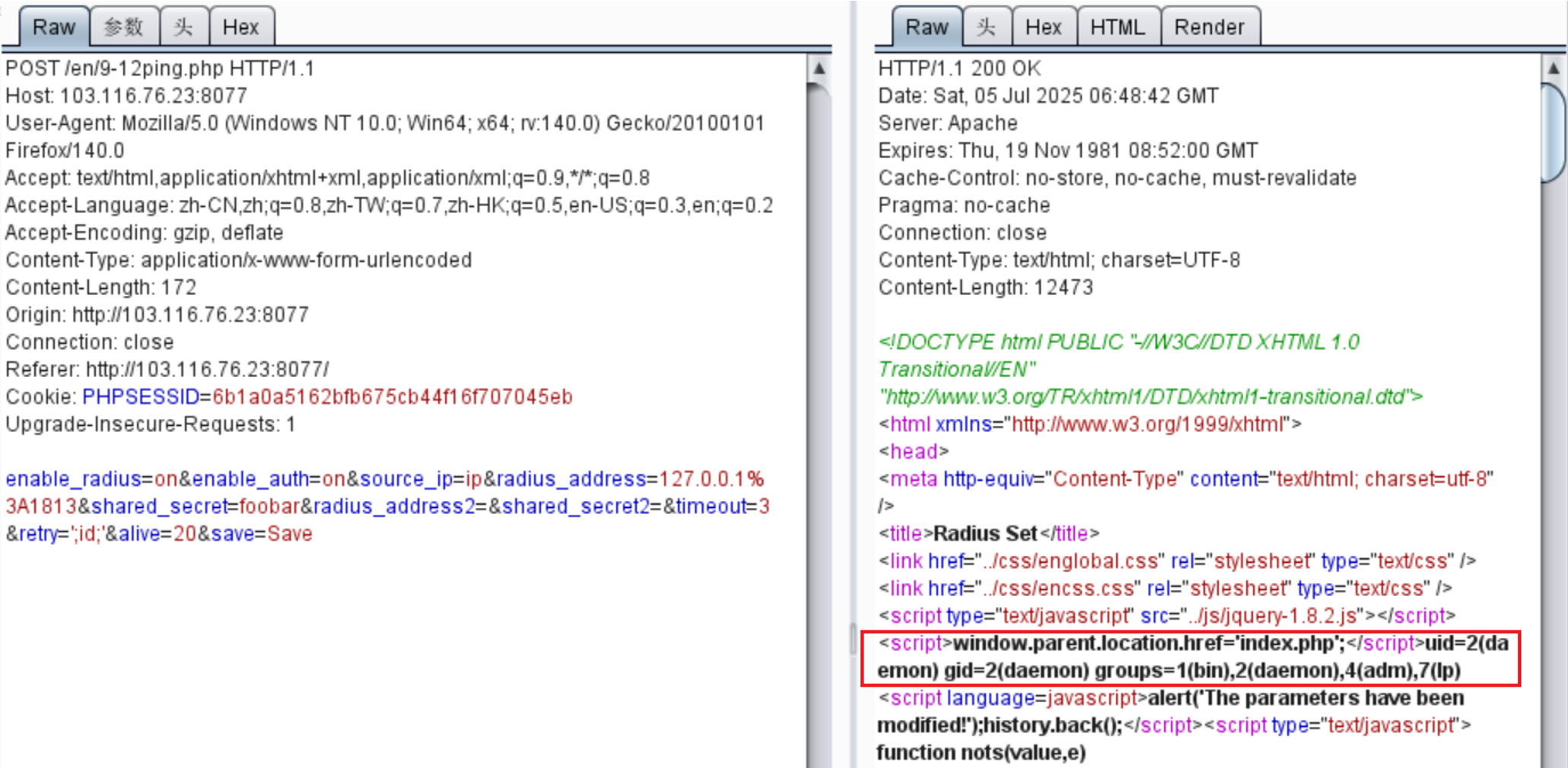Click the POST /en/9-12ping.php request line
The image size is (1568, 768).
coord(160,68)
